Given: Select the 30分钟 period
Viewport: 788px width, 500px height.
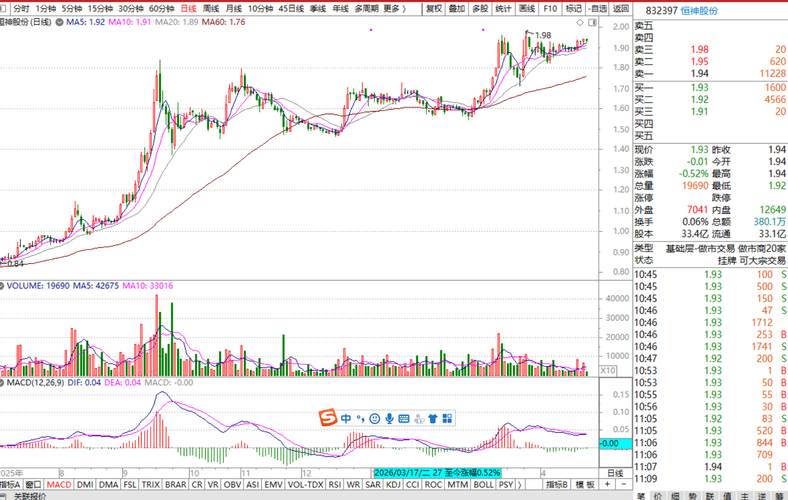Looking at the screenshot, I should (x=131, y=9).
